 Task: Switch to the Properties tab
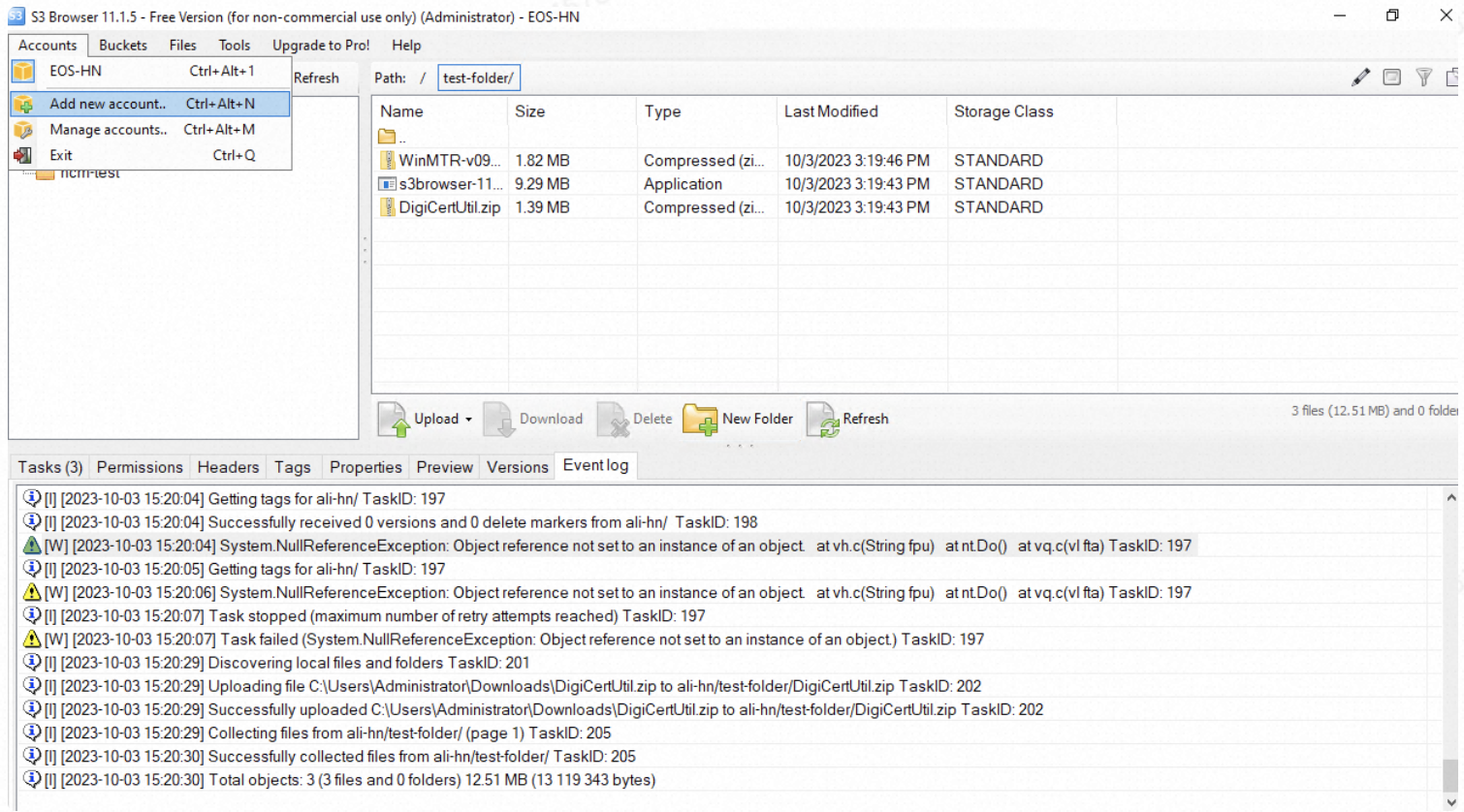[x=366, y=467]
